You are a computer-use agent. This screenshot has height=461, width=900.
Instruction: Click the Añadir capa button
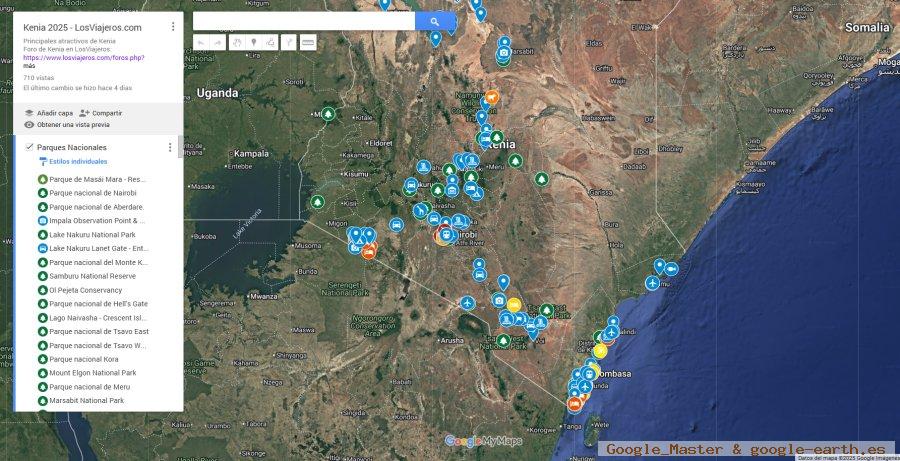click(x=49, y=113)
